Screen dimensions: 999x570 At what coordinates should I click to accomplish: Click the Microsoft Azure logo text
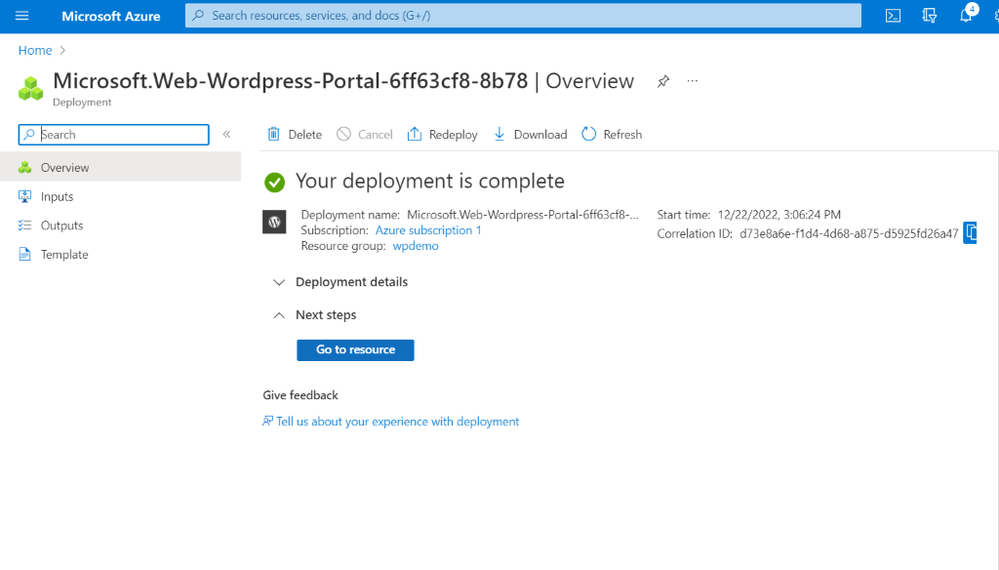pos(111,16)
